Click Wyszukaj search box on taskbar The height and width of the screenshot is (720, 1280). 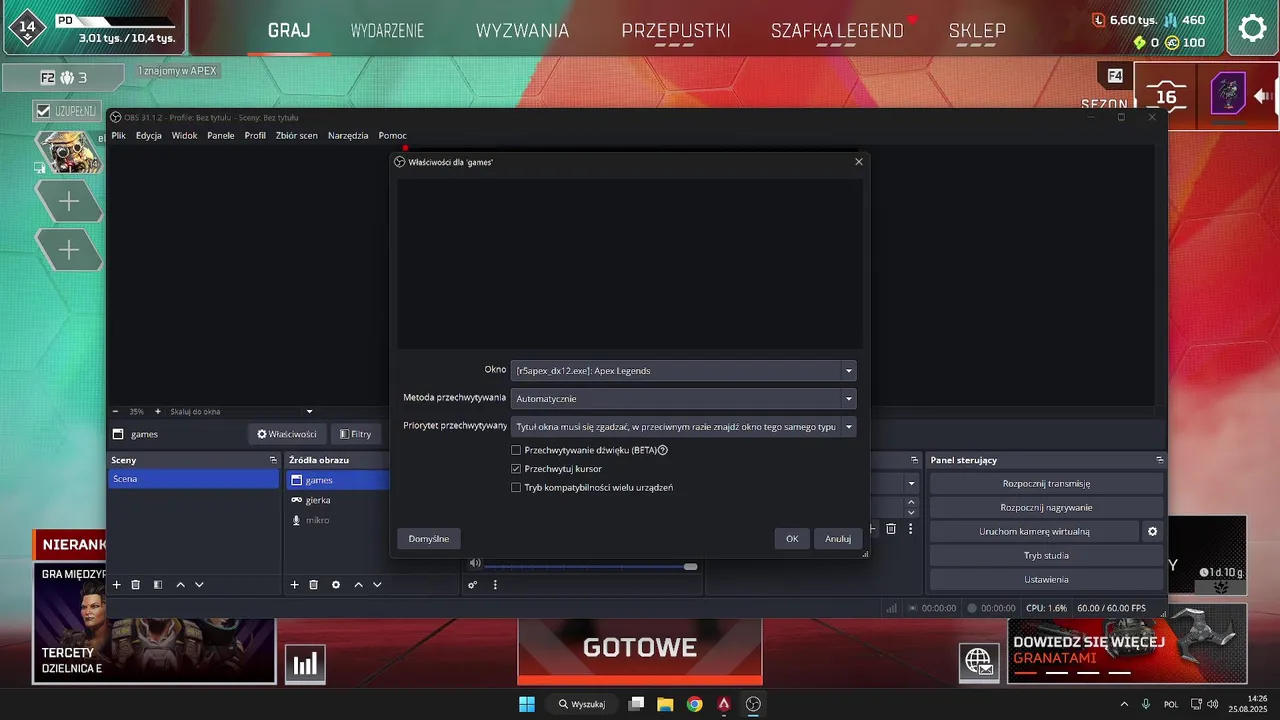582,704
